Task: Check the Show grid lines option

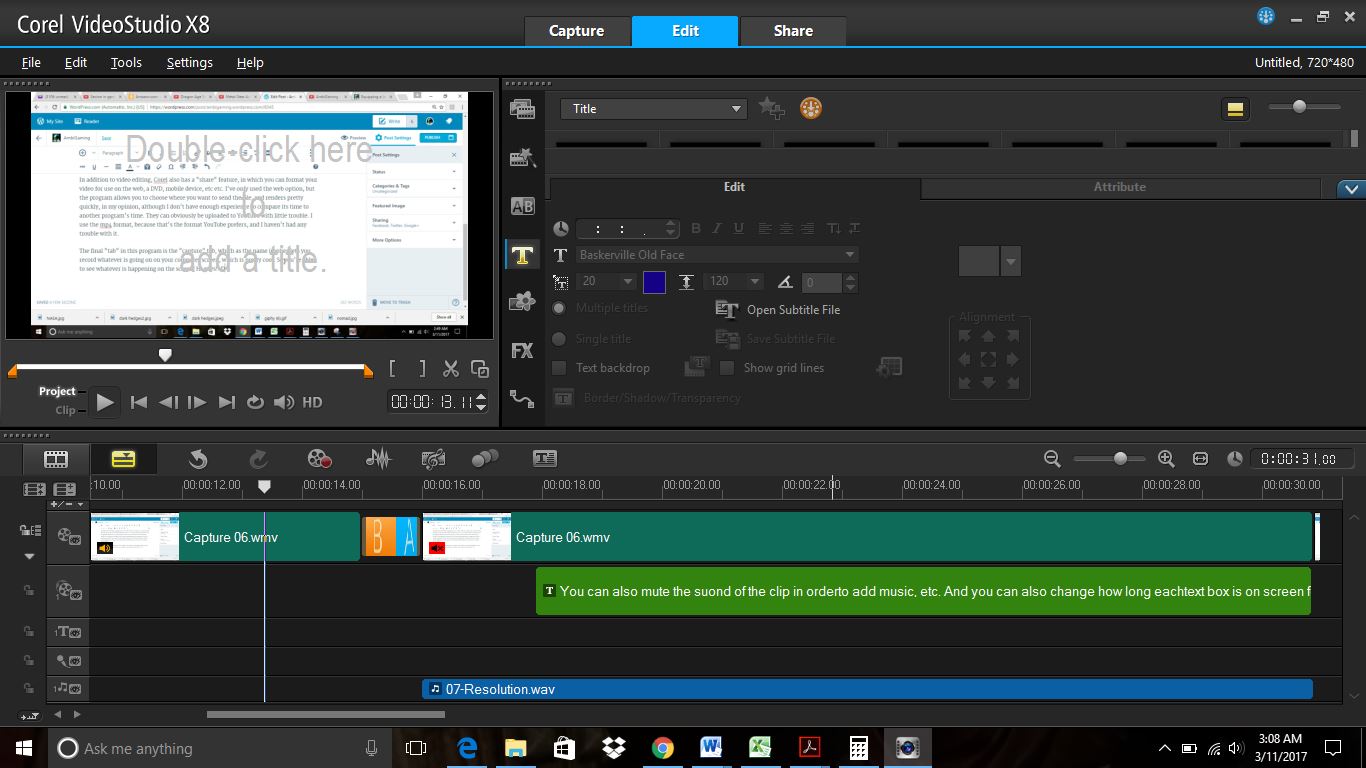Action: [727, 368]
